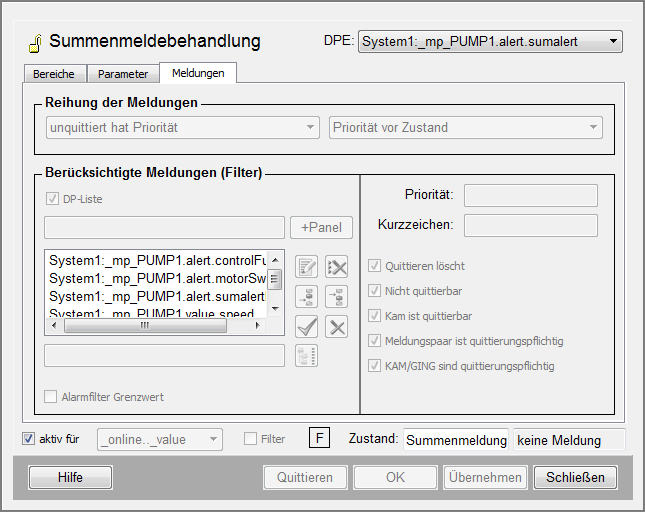The height and width of the screenshot is (512, 645).
Task: Open the DPE dropdown list
Action: pyautogui.click(x=490, y=42)
